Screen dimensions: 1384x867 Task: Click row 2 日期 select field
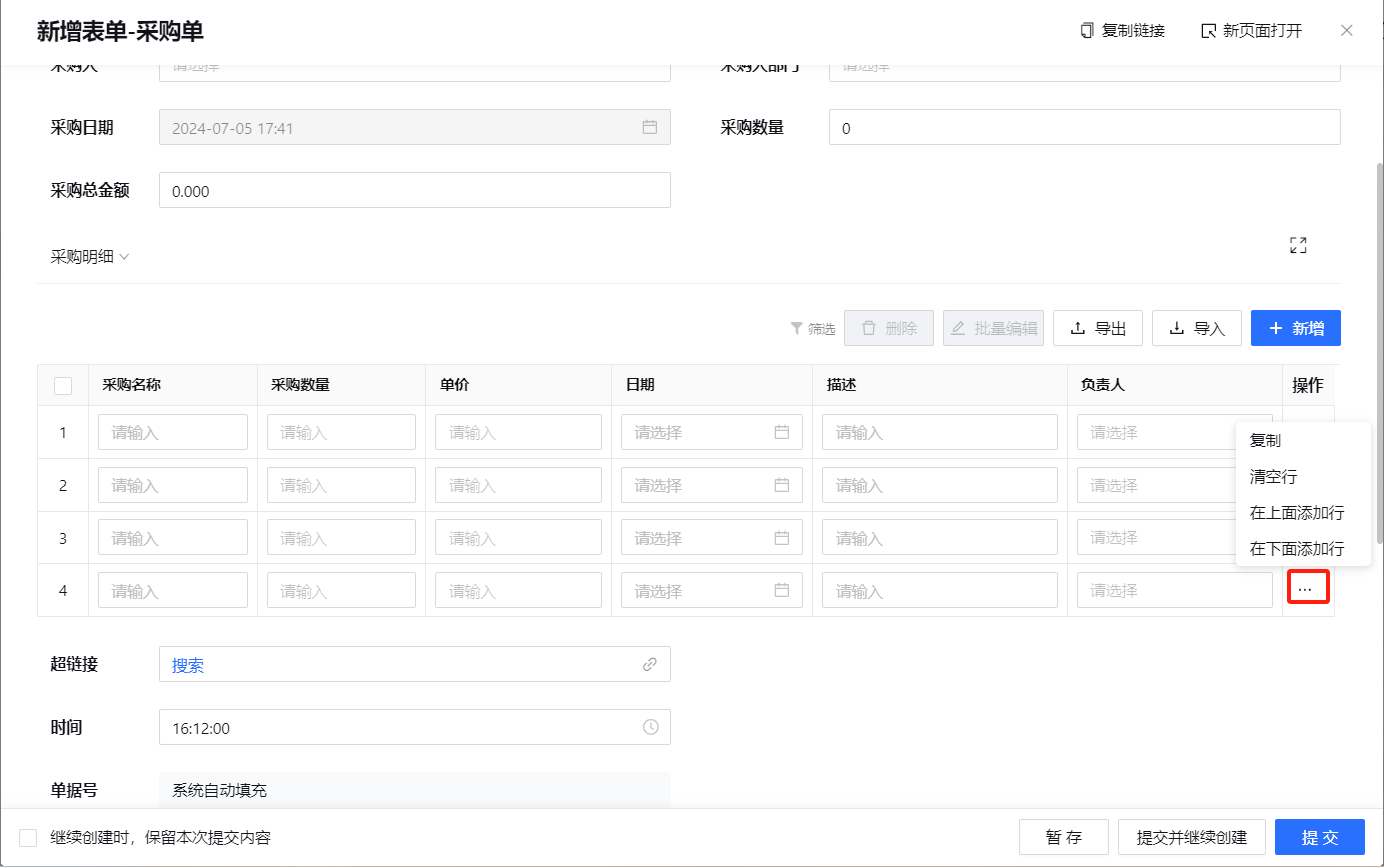click(x=712, y=485)
